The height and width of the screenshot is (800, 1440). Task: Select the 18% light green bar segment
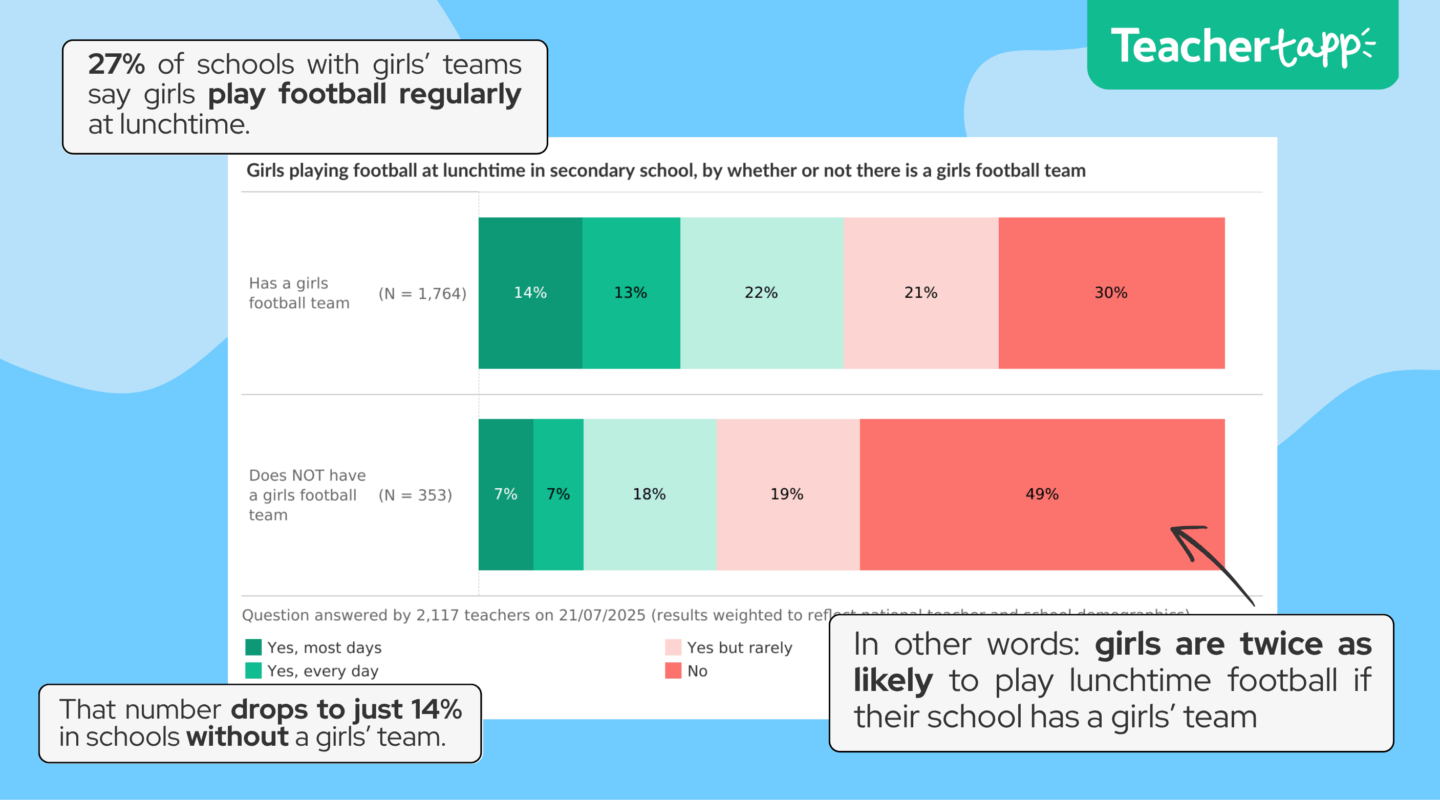click(x=649, y=494)
